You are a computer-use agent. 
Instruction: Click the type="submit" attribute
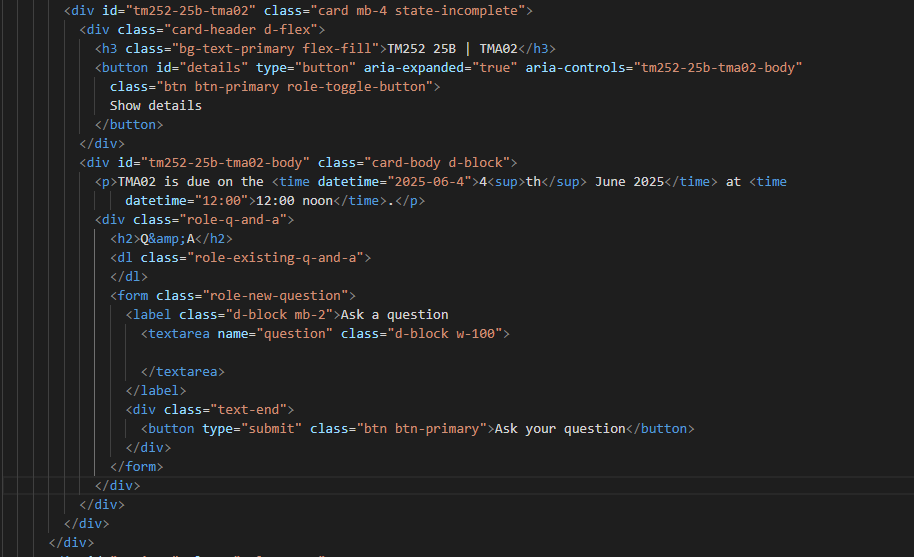pos(252,429)
